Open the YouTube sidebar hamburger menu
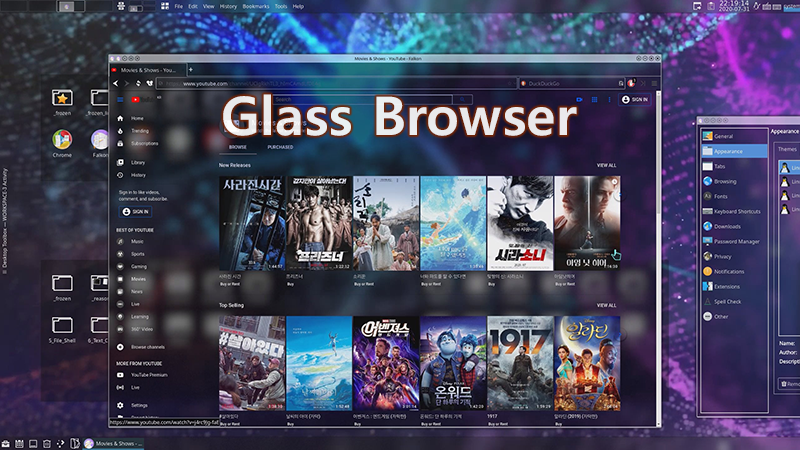 tap(120, 99)
